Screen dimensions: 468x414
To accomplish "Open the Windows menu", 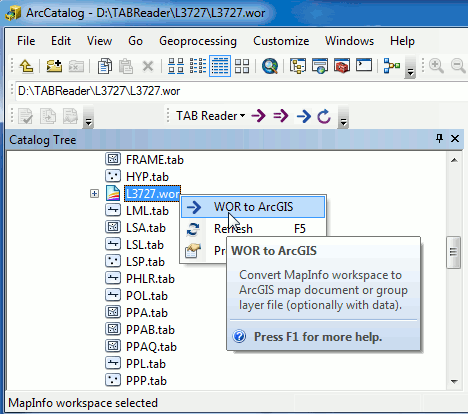I will coord(349,41).
